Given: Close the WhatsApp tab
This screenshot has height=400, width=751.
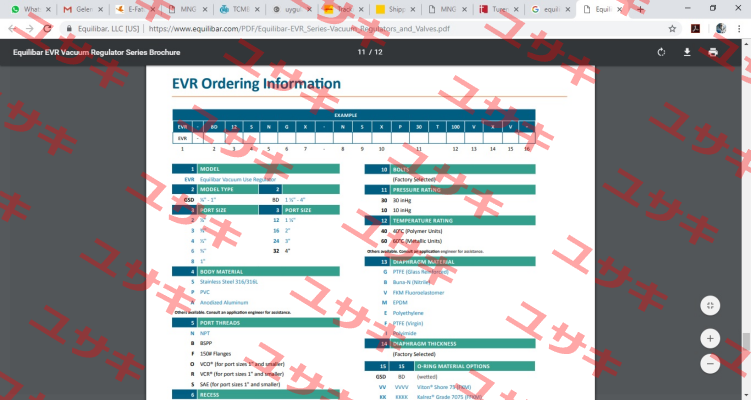Looking at the screenshot, I should coord(48,9).
